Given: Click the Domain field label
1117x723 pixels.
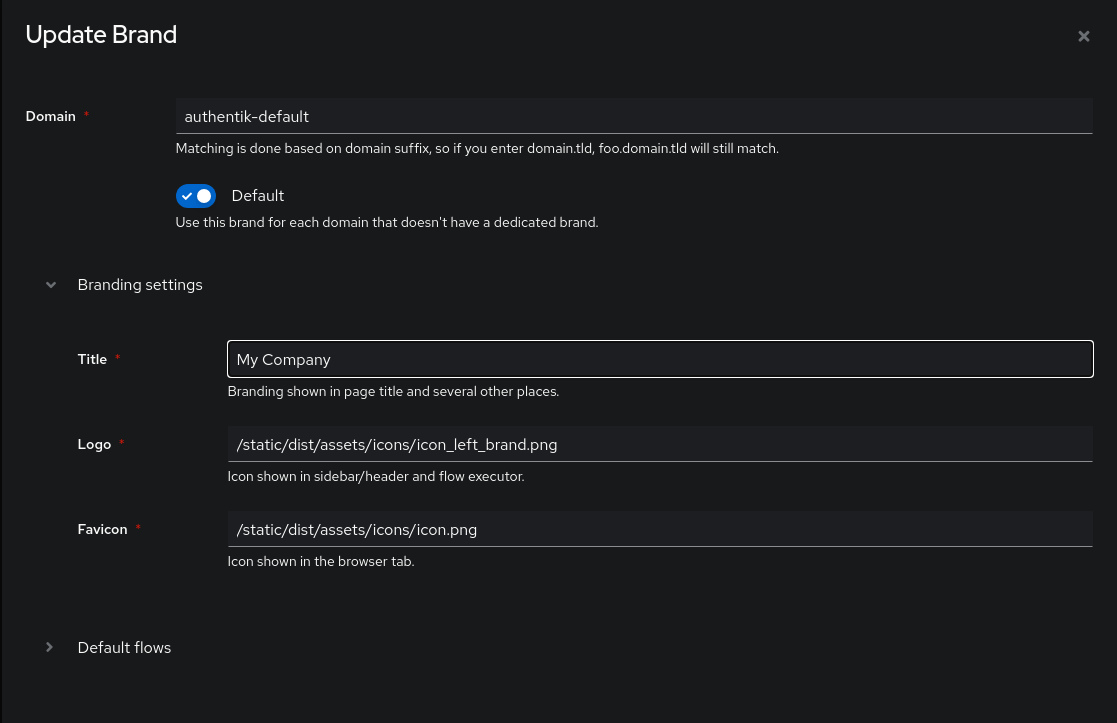Looking at the screenshot, I should [x=51, y=116].
